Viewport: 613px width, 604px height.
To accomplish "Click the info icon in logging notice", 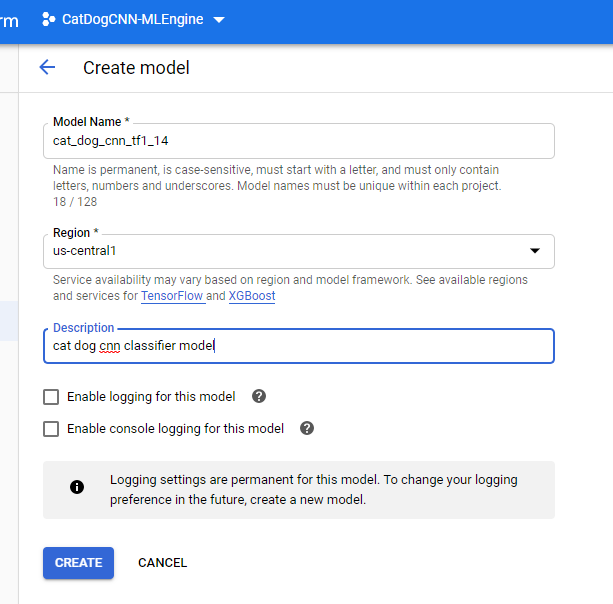I will point(77,487).
